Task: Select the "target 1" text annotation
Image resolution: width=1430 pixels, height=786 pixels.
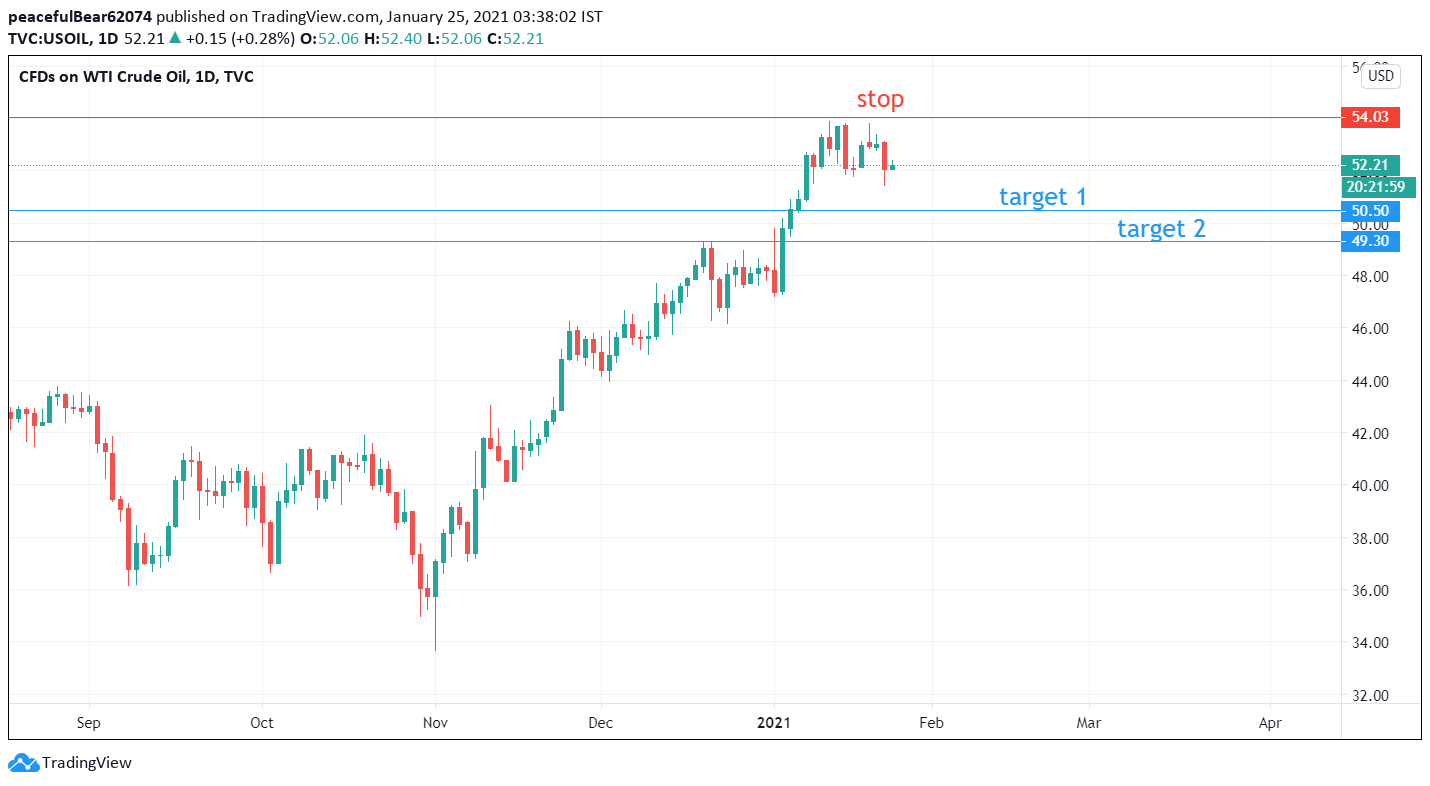Action: pos(1042,196)
